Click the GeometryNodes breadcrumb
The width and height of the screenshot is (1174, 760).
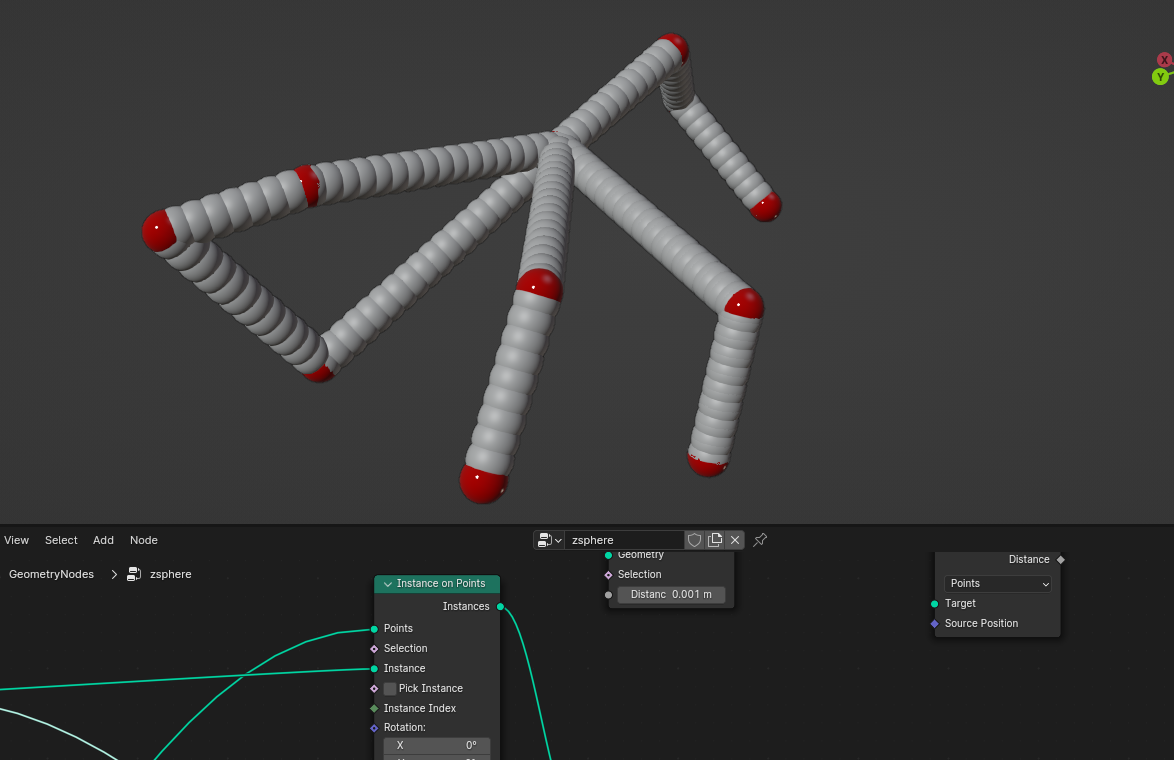point(52,574)
